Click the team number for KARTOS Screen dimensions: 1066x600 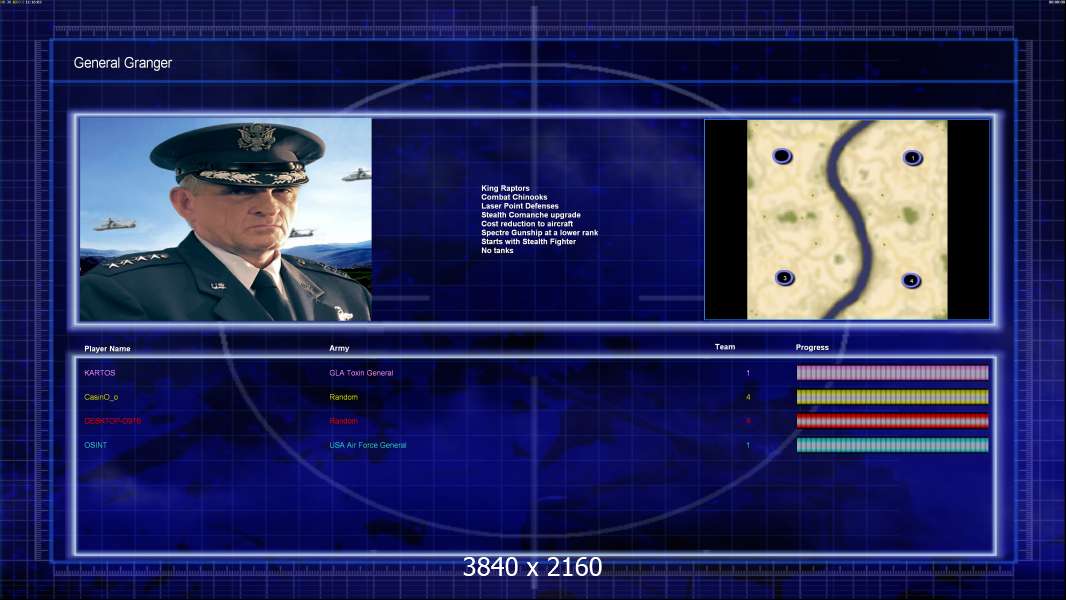point(748,373)
